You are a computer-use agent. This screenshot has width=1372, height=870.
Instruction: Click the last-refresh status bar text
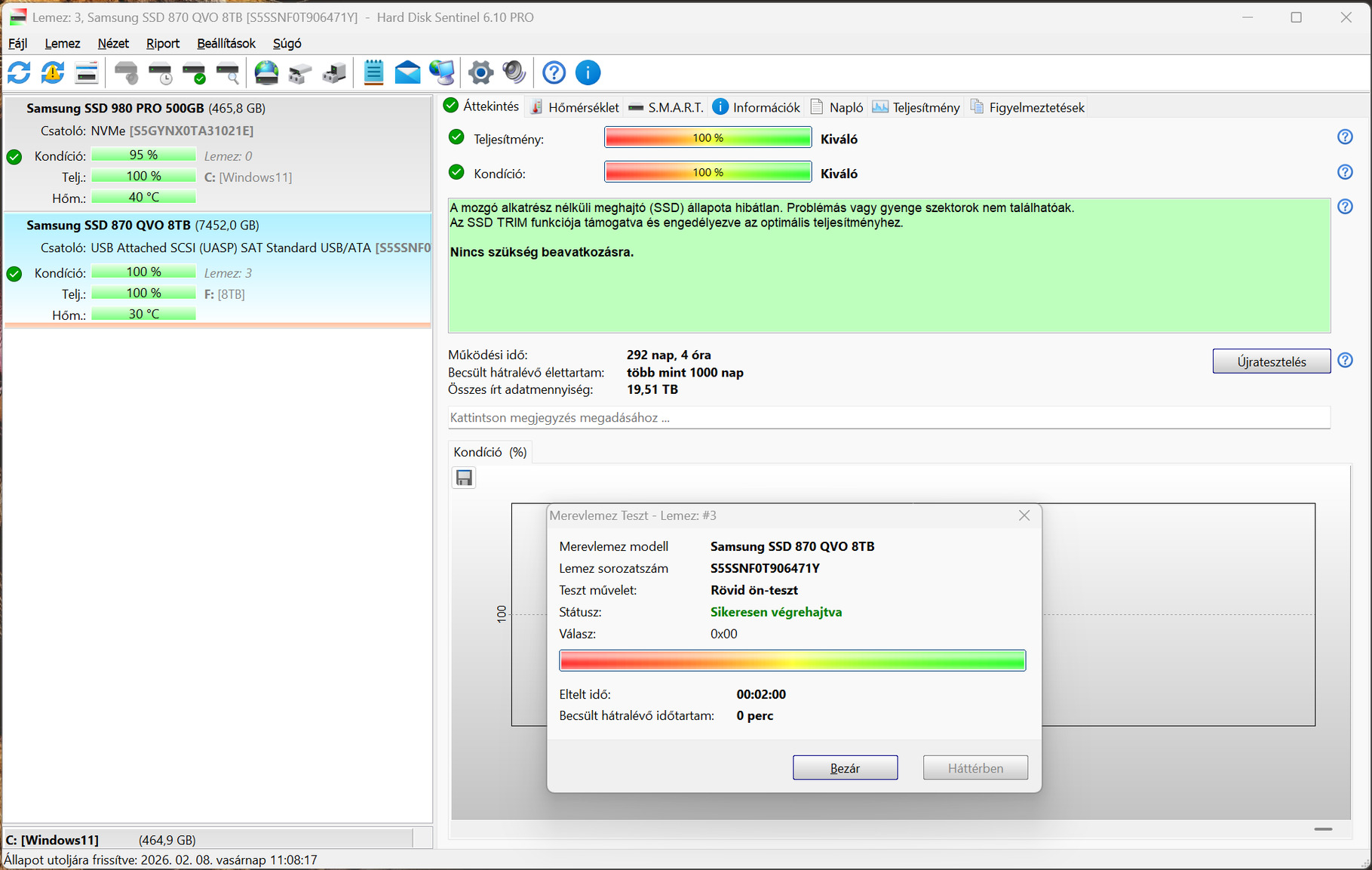click(161, 860)
